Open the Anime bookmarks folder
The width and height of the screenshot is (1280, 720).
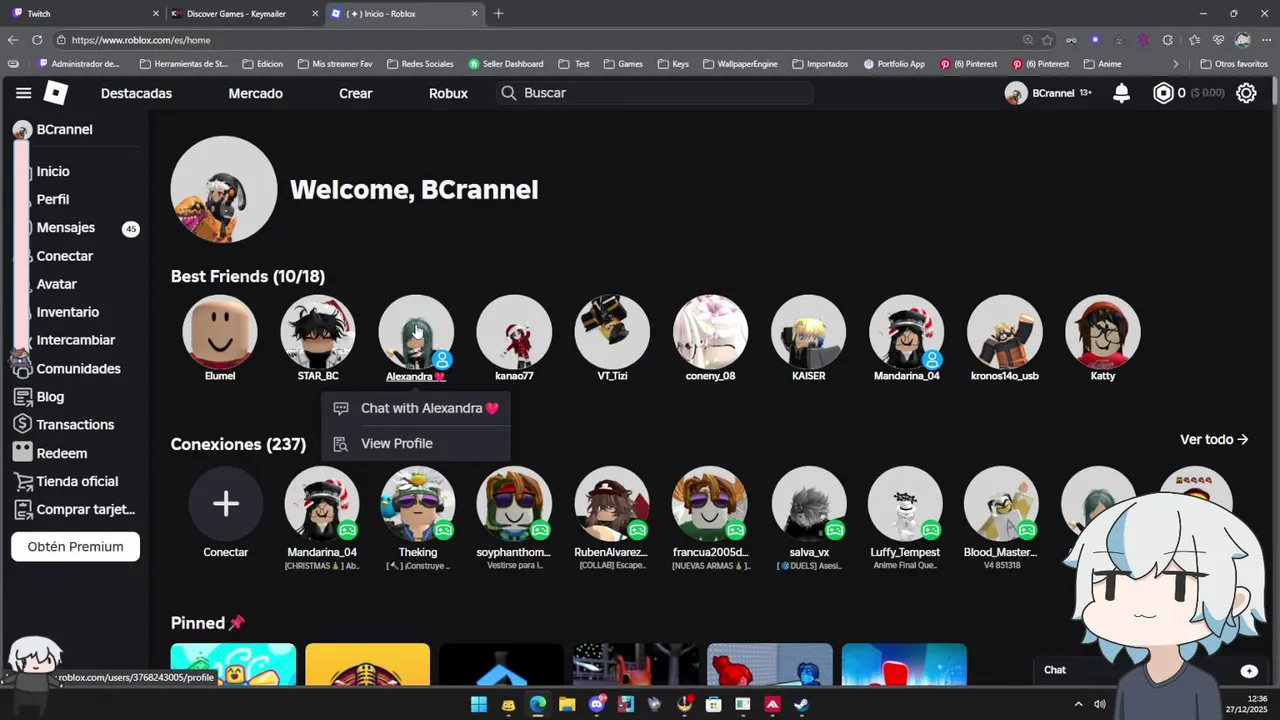pos(1102,64)
